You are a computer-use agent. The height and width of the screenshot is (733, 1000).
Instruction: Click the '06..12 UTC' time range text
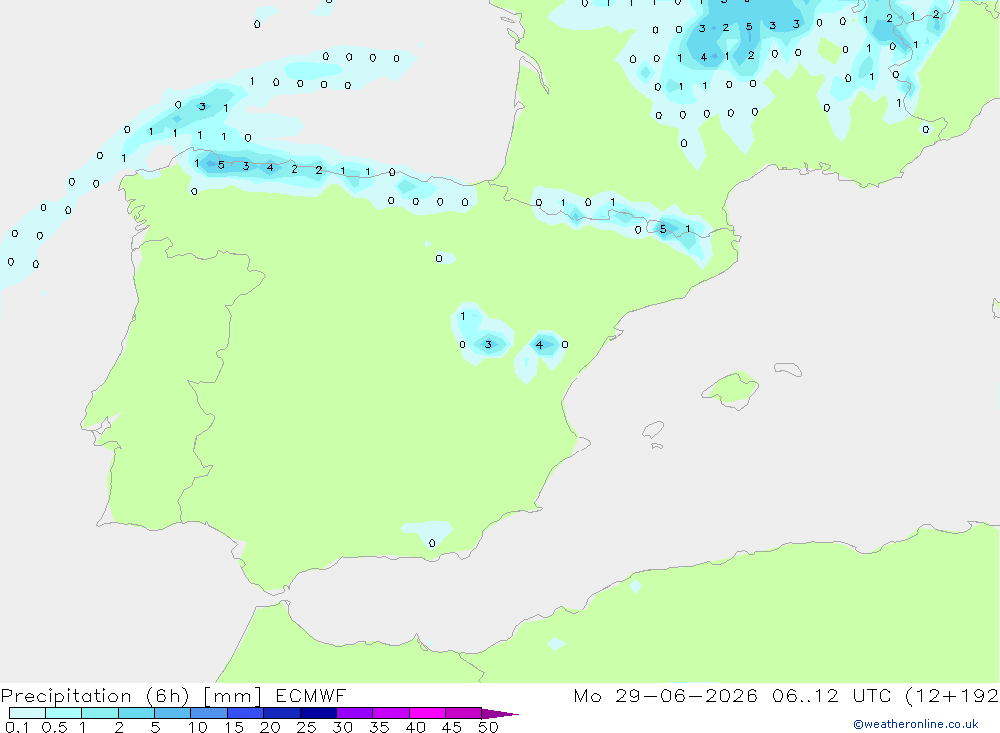[831, 695]
